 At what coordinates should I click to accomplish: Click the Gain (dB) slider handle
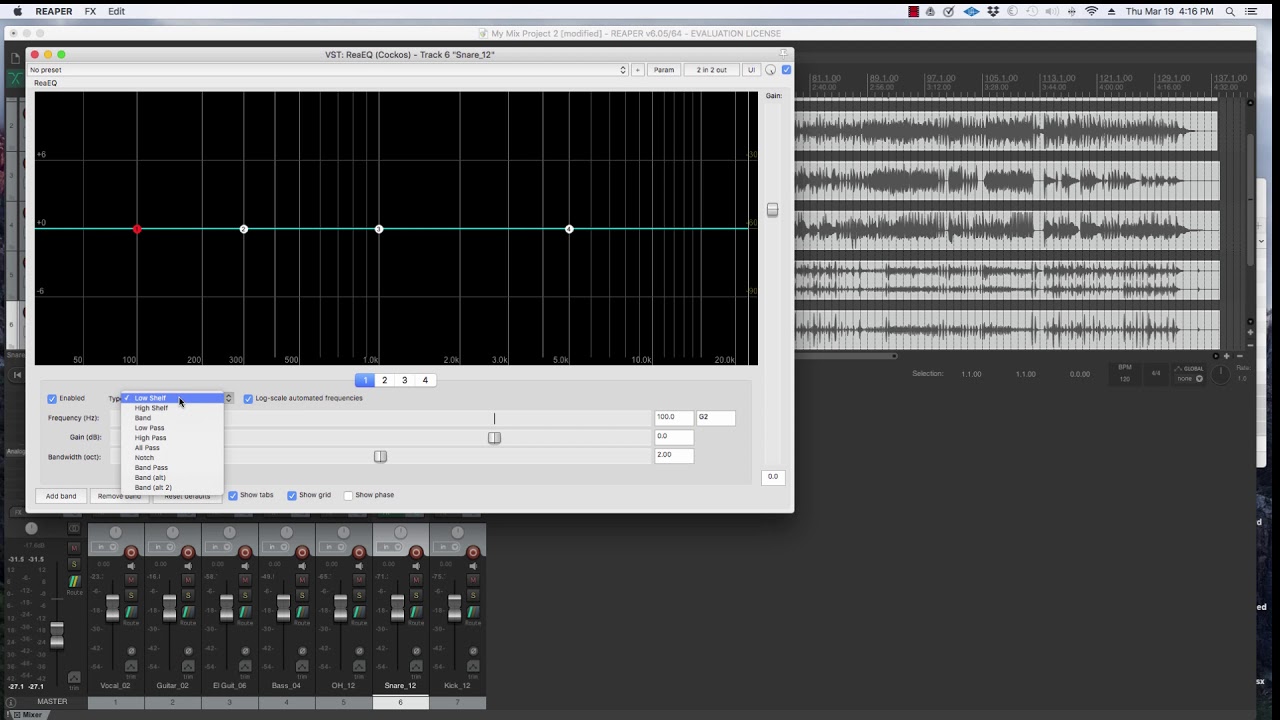[x=494, y=437]
